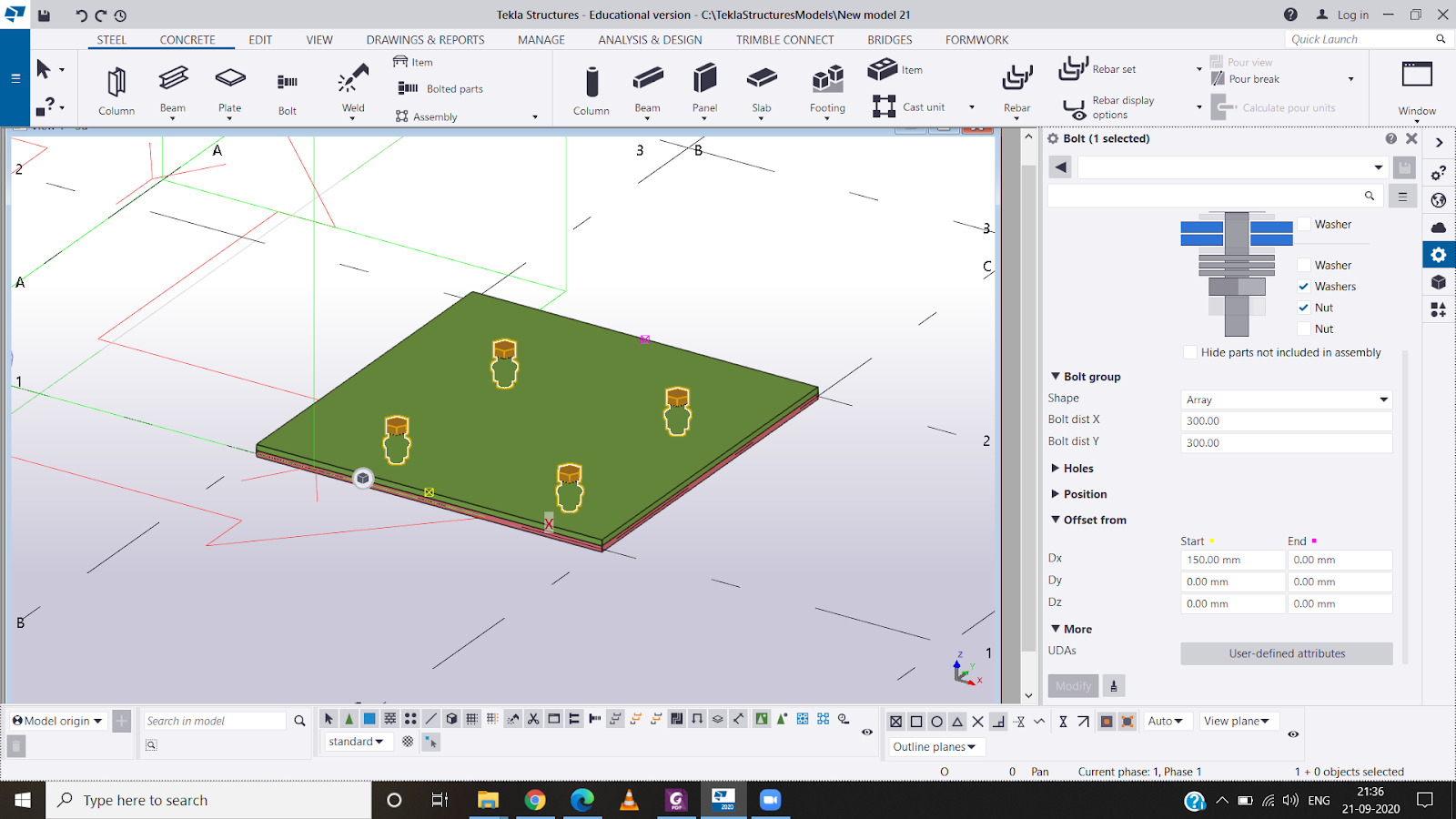Switch to the Concrete ribbon tab
The width and height of the screenshot is (1456, 819).
click(x=187, y=40)
